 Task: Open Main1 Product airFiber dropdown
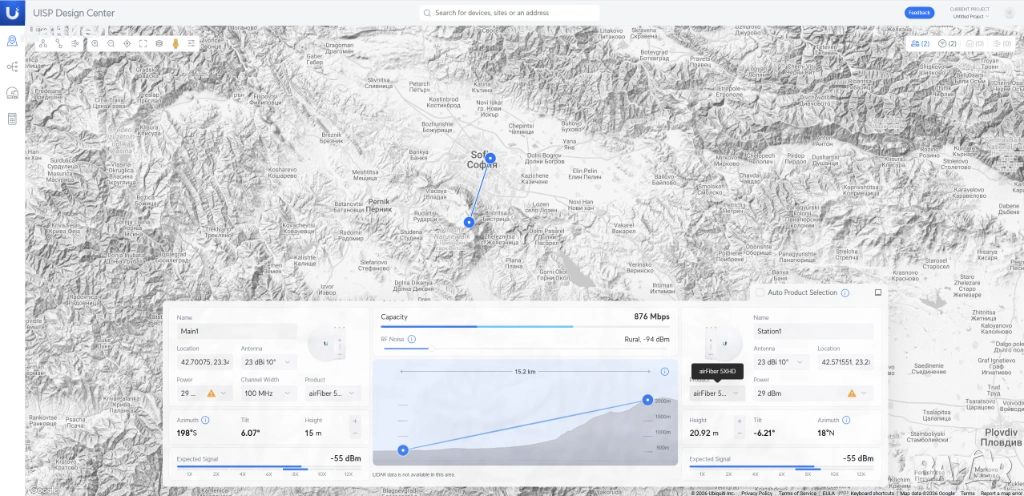(x=332, y=394)
